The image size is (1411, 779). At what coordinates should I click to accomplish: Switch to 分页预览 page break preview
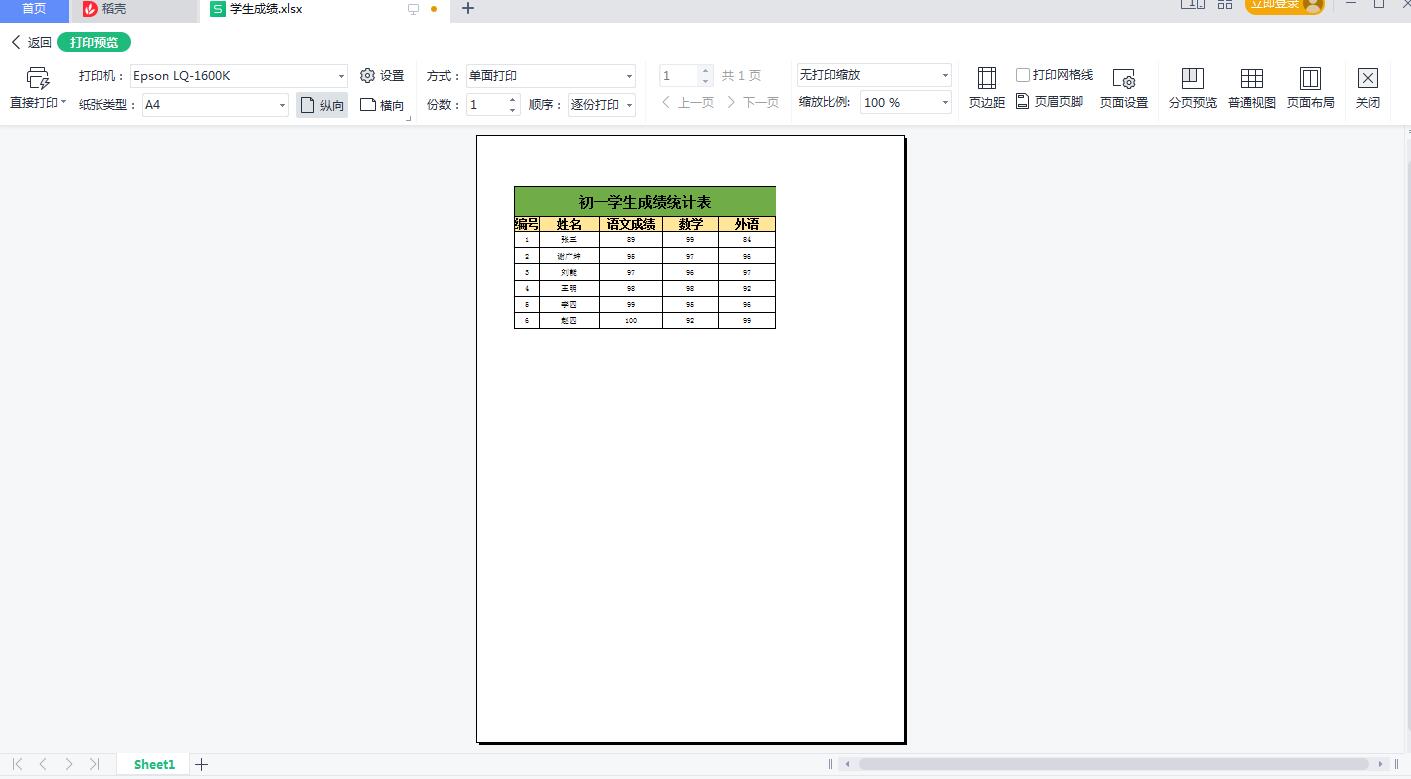click(x=1193, y=88)
